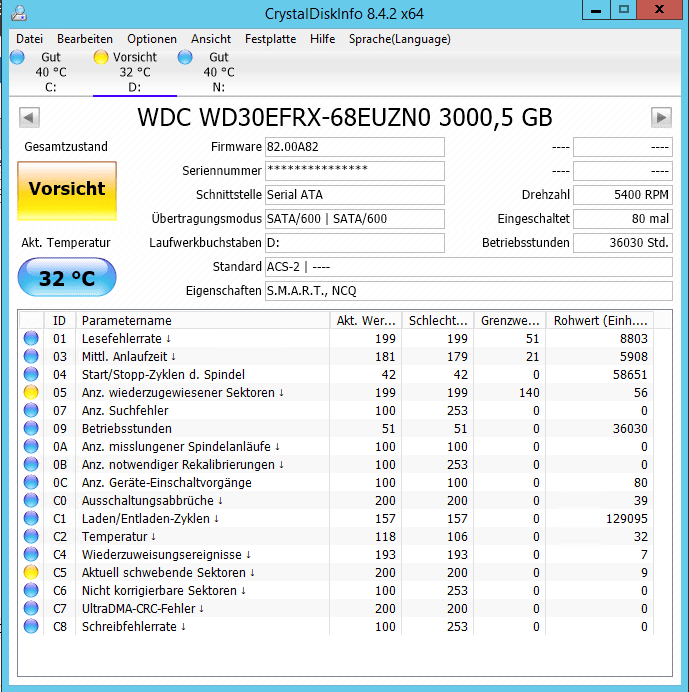Viewport: 689px width, 692px height.
Task: Select drive C: tab with Gut status
Action: click(51, 72)
